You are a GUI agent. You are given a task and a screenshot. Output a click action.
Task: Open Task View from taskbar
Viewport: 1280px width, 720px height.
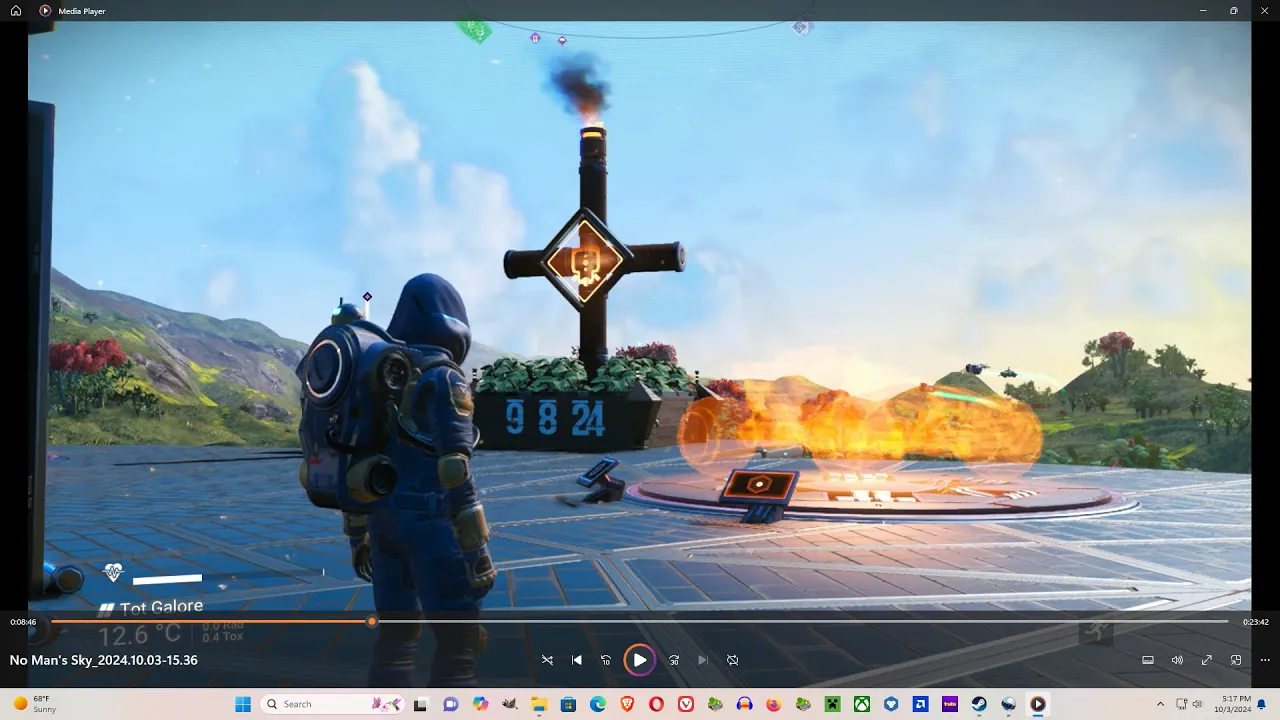(421, 704)
